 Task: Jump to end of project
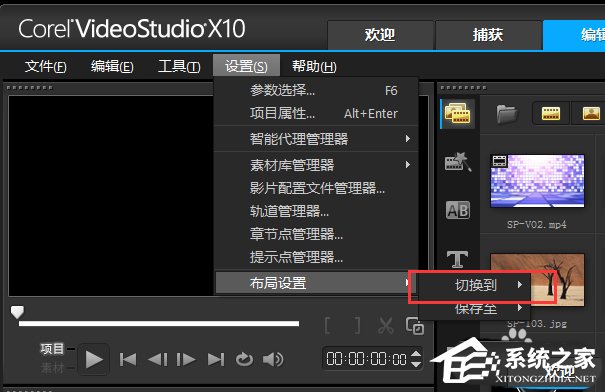(215, 360)
